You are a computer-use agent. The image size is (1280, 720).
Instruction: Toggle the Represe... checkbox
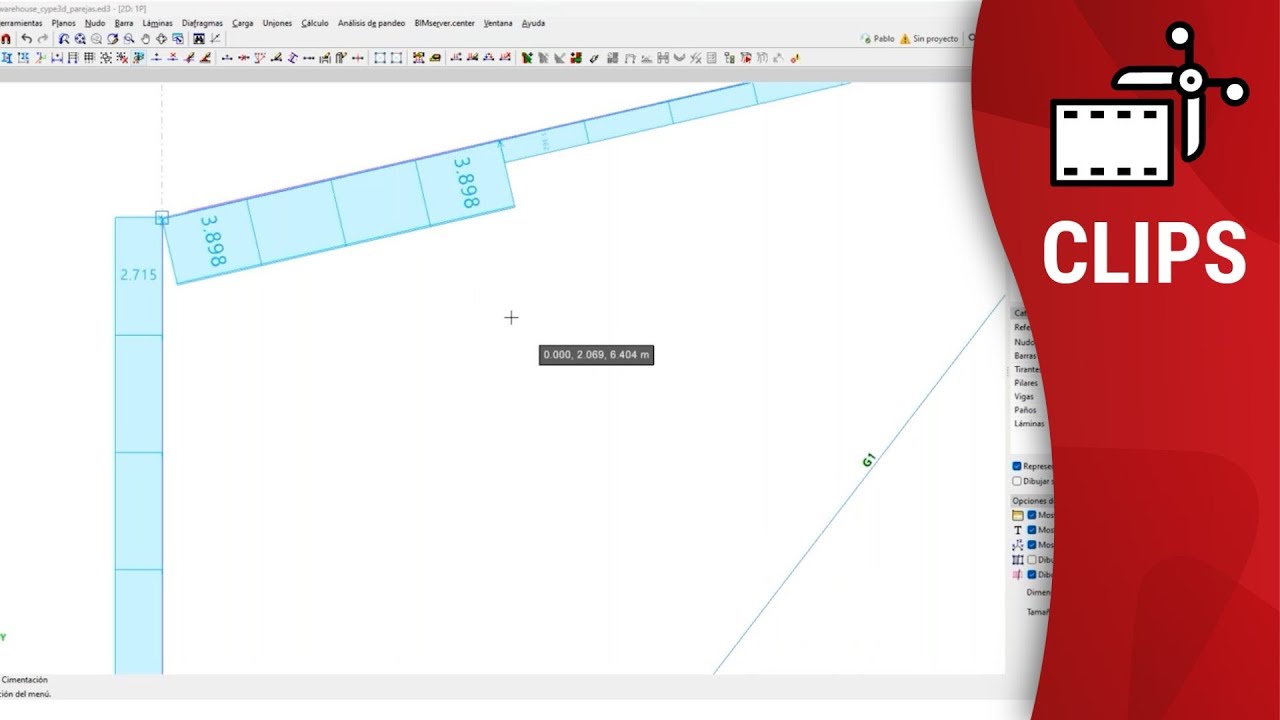pos(1017,466)
